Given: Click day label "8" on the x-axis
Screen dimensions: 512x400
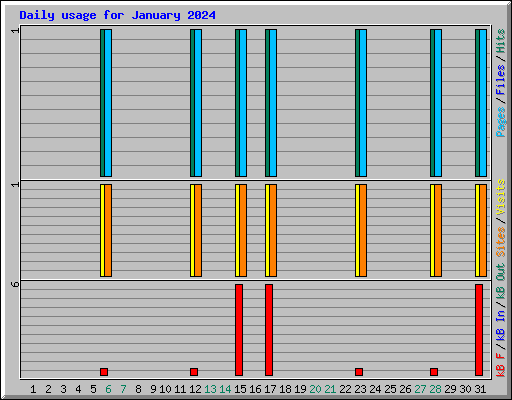Looking at the screenshot, I should [138, 389].
